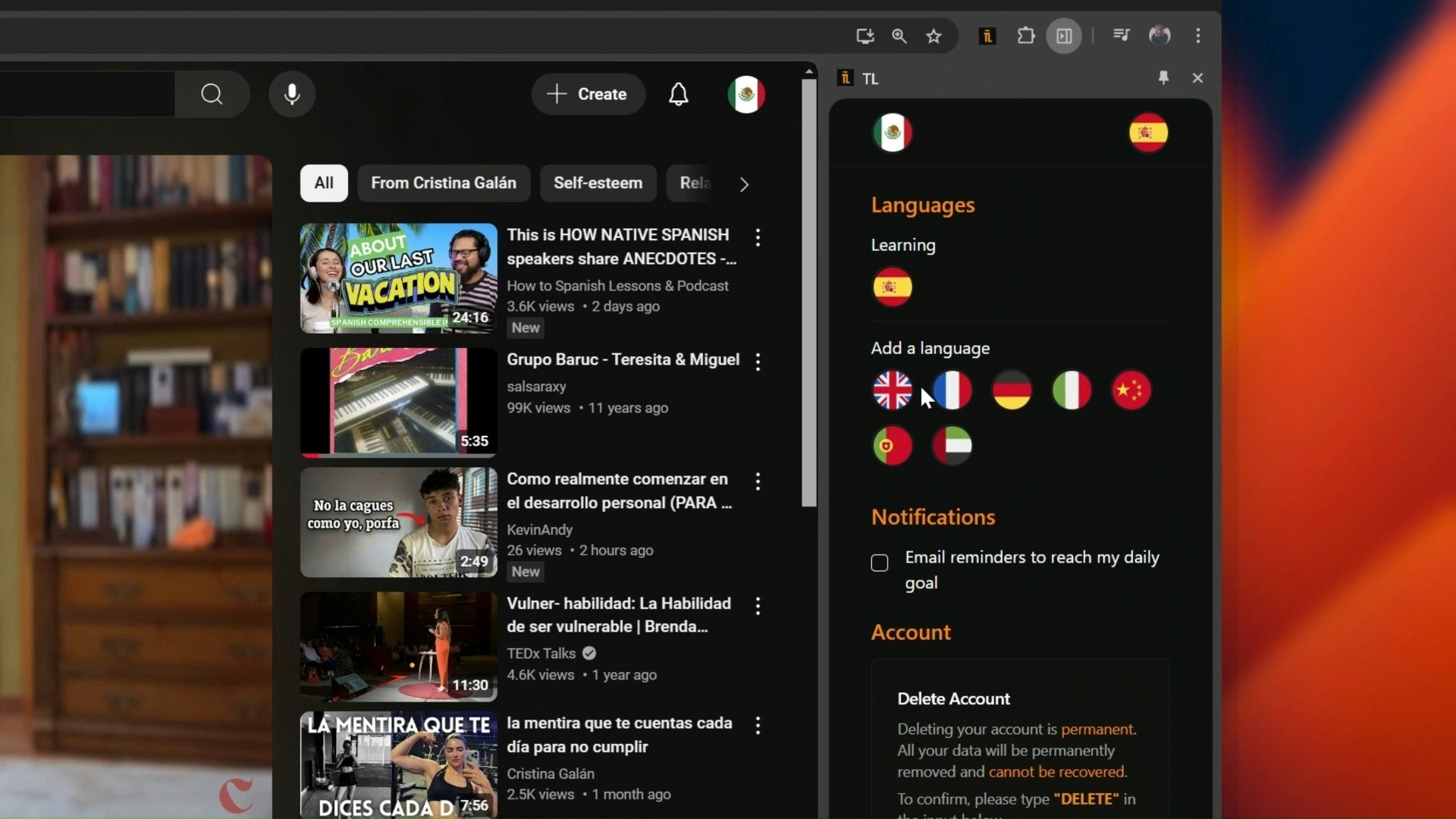The height and width of the screenshot is (819, 1456).
Task: Select the Spanish flag under Learning
Action: click(x=892, y=287)
